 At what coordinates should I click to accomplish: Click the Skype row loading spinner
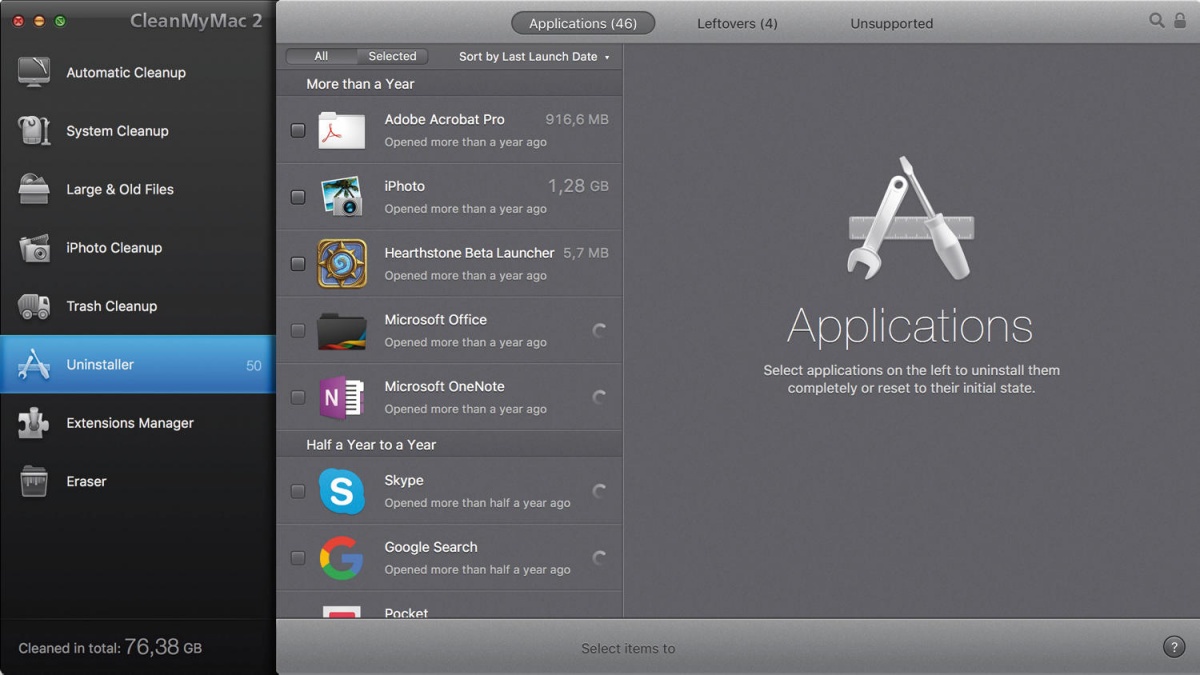pyautogui.click(x=599, y=491)
